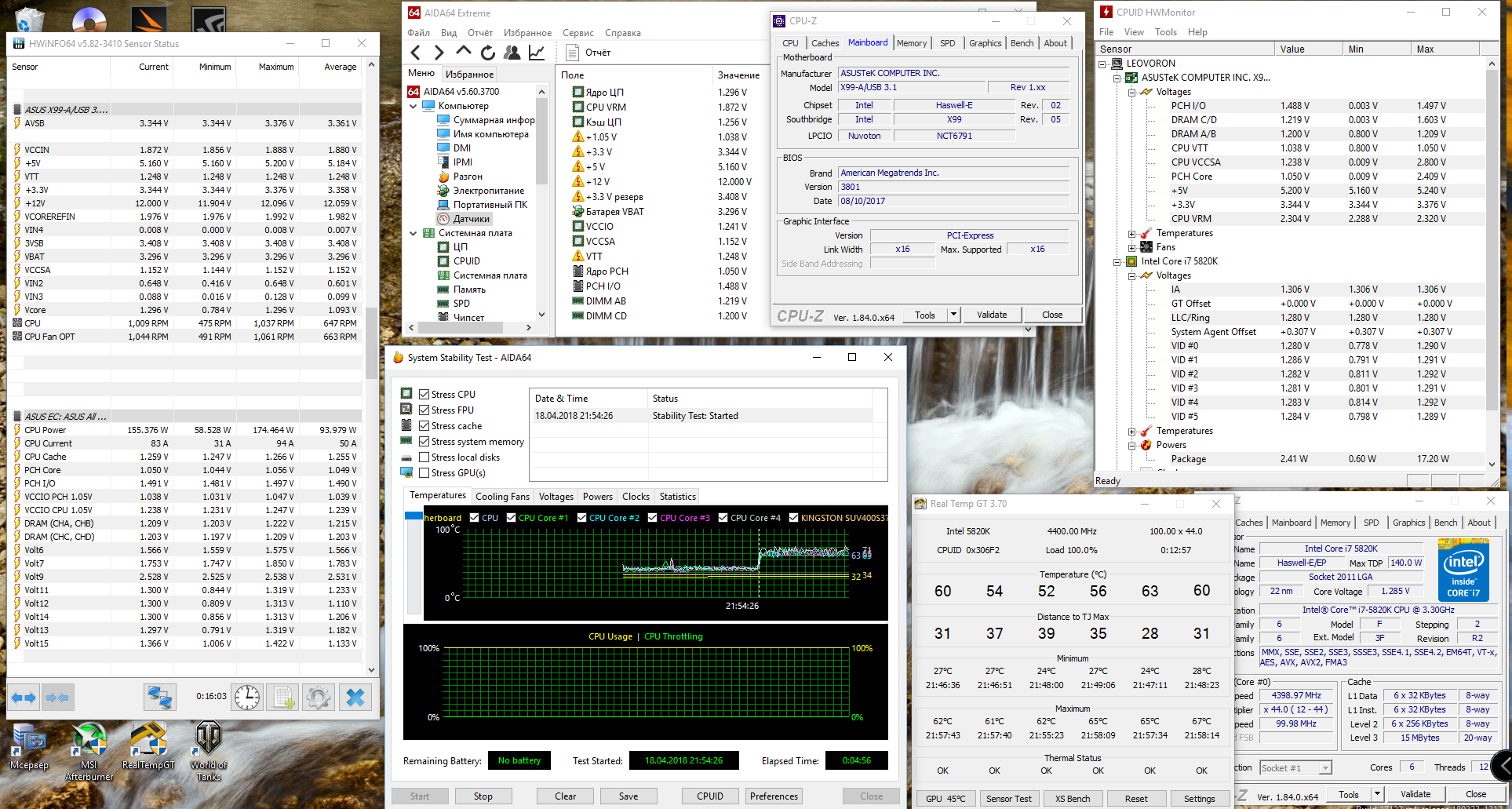Select Датчики in the AIDA64 tree
Viewport: 1512px width, 809px height.
(472, 219)
